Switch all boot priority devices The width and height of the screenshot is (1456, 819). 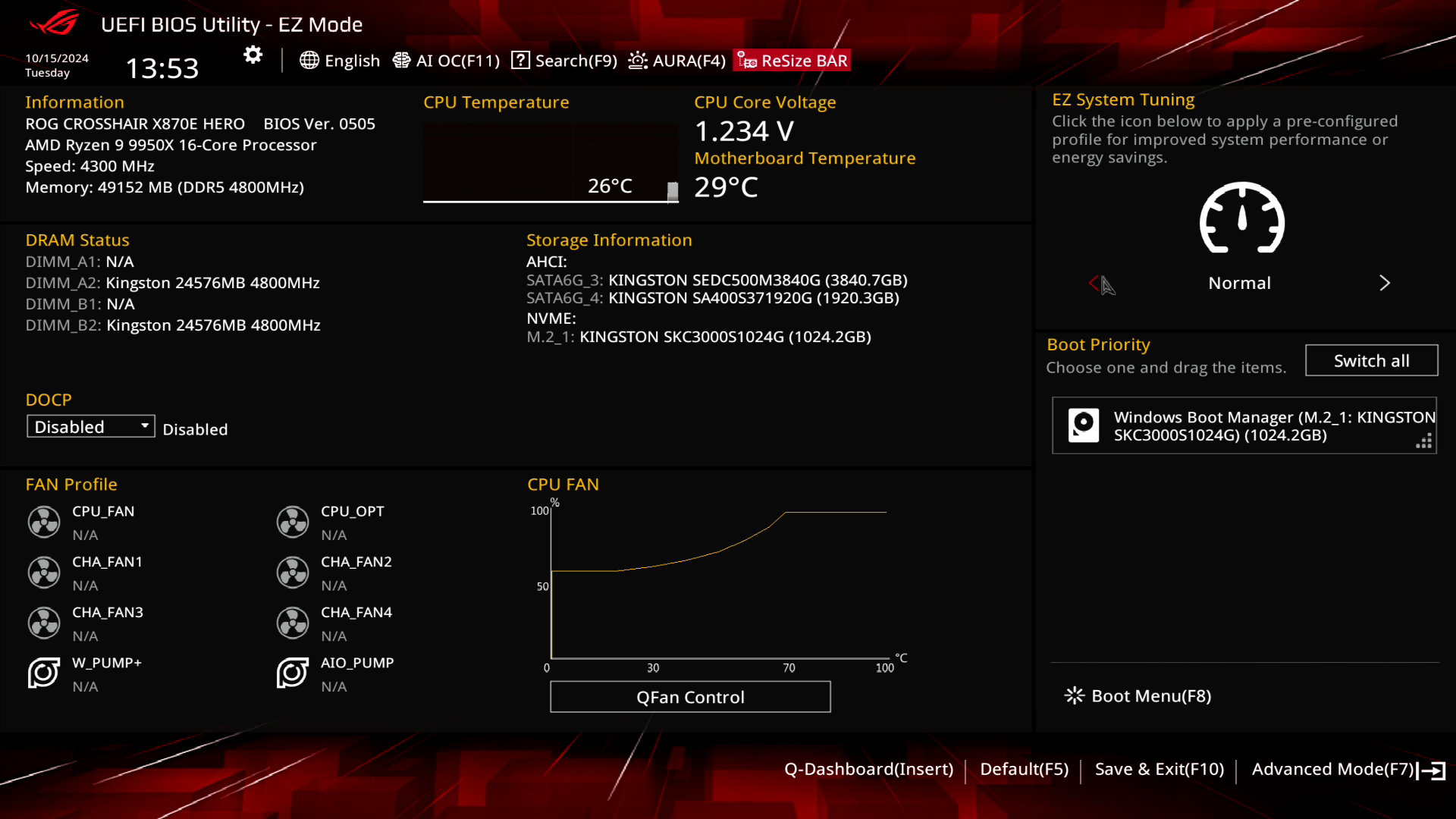pos(1371,360)
